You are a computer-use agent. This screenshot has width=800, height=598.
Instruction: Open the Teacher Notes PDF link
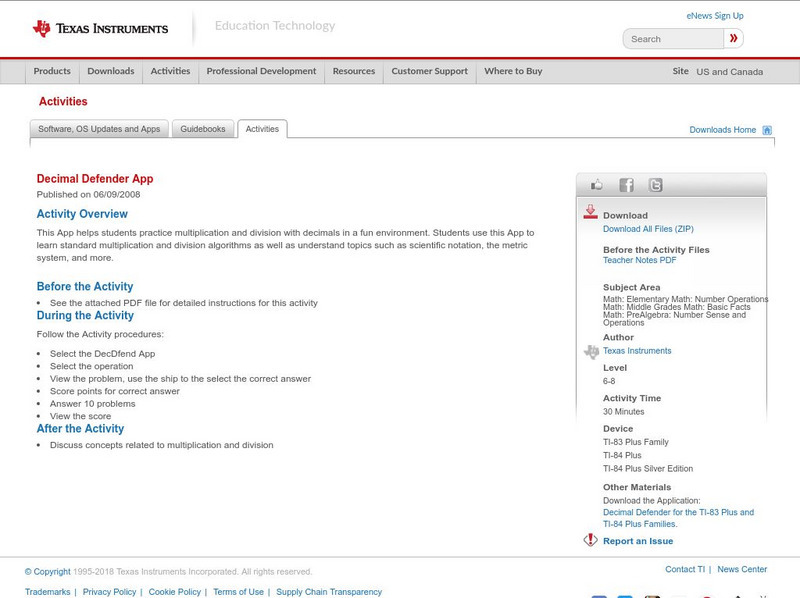[x=639, y=260]
